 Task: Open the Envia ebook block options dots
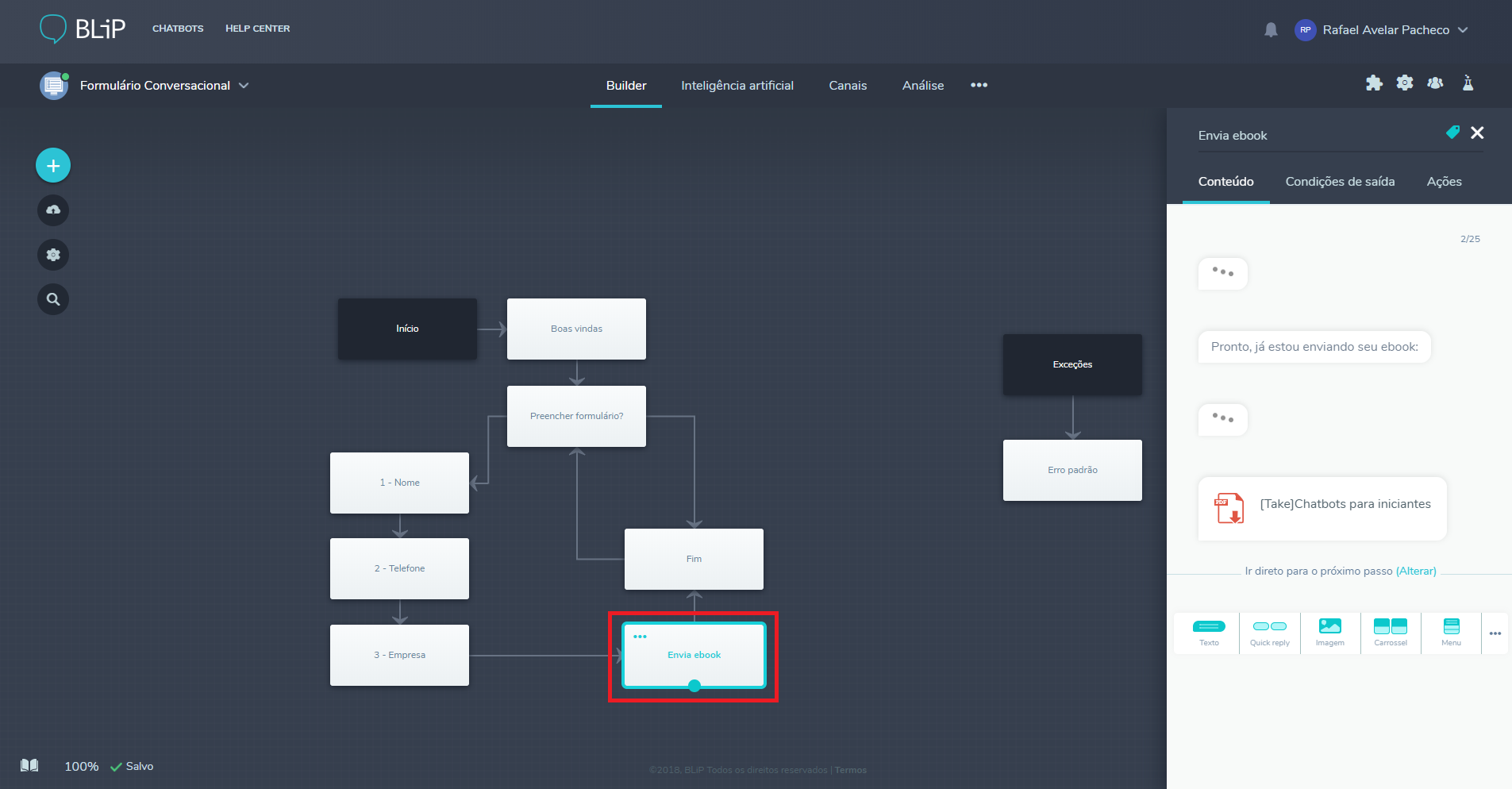click(640, 637)
